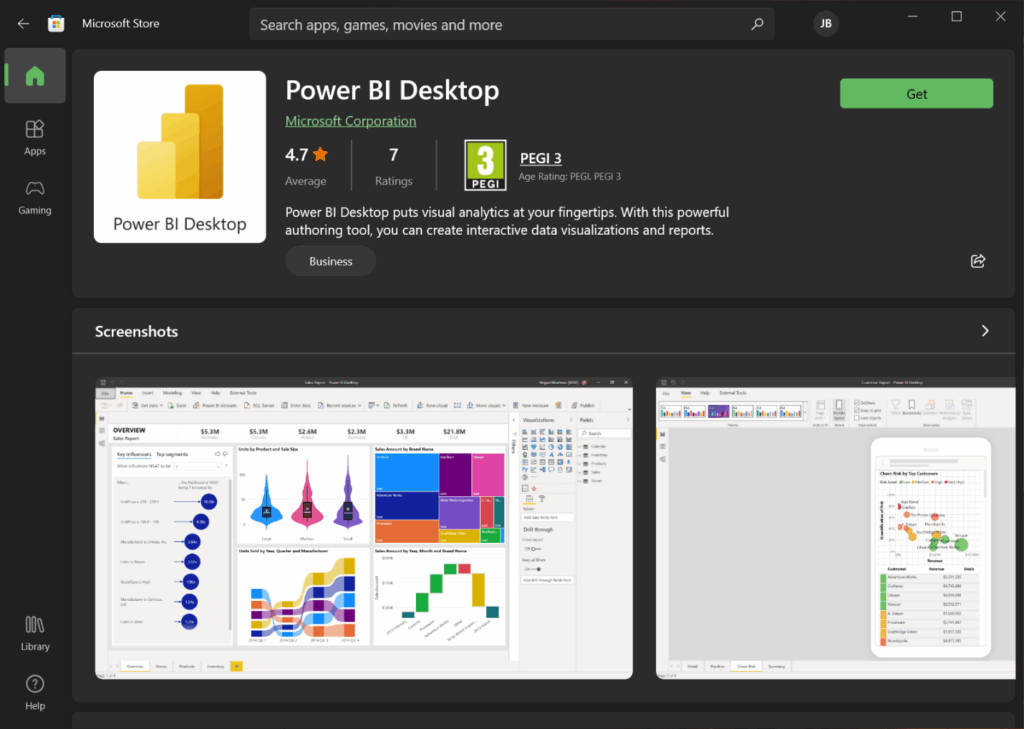This screenshot has width=1024, height=729.
Task: Click the search magnifier icon
Action: tap(757, 24)
